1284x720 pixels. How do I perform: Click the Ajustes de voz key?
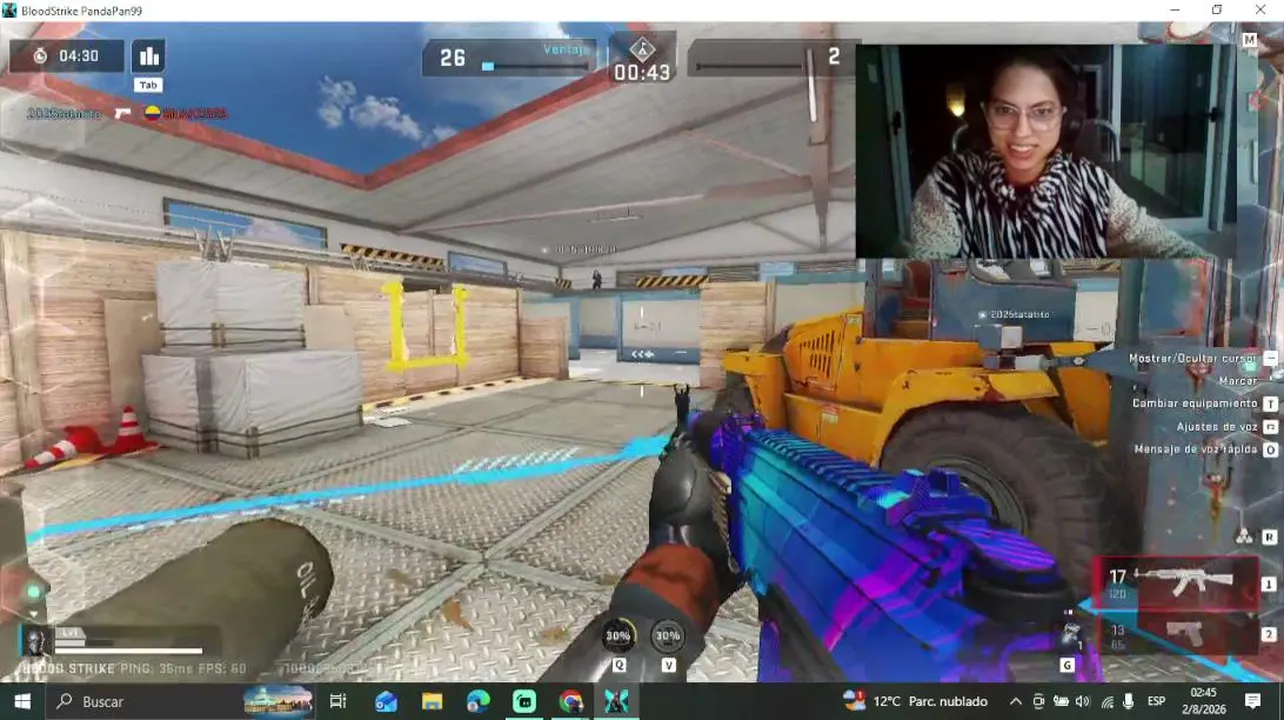1271,427
